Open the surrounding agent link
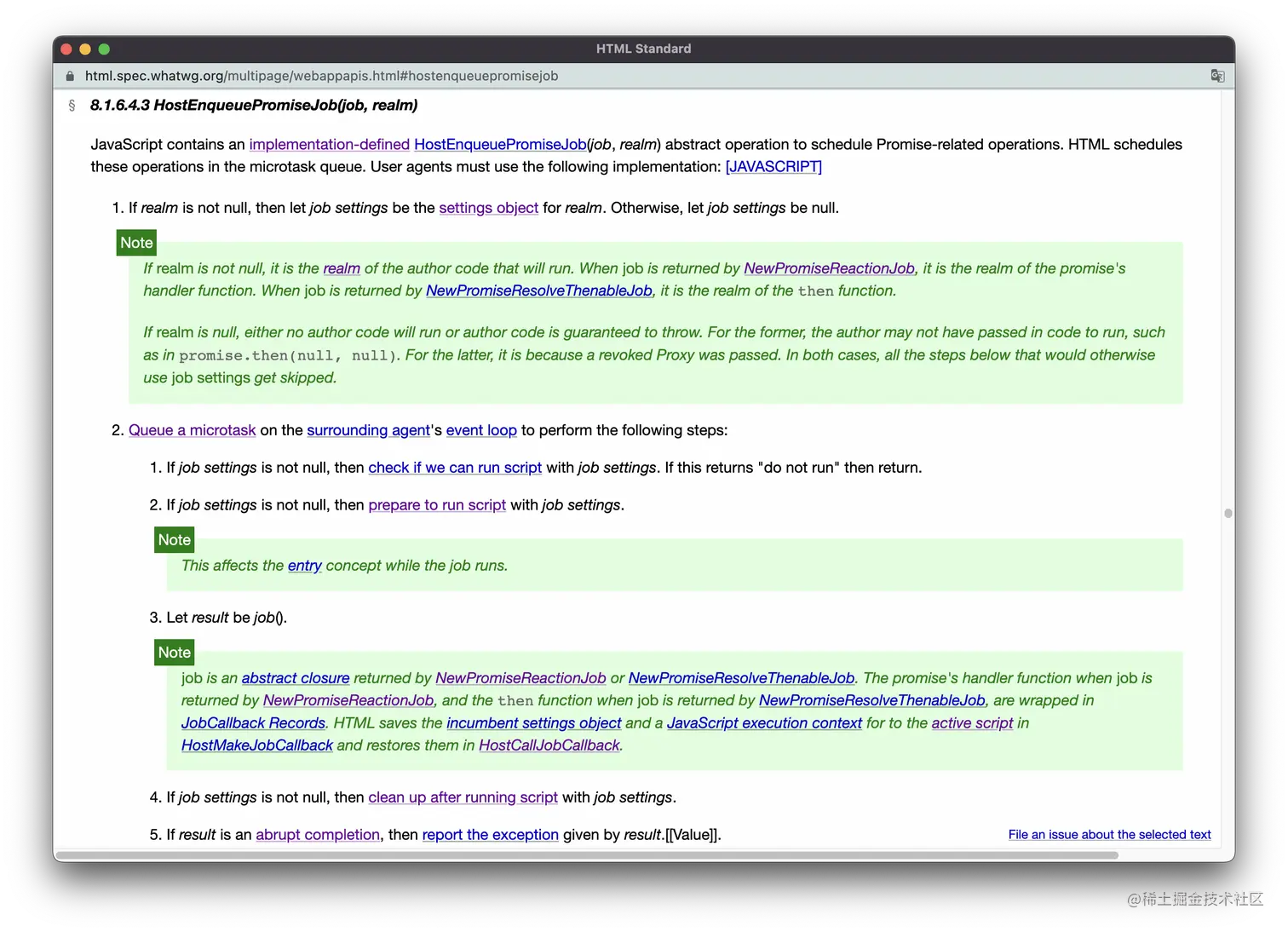The width and height of the screenshot is (1288, 932). [x=368, y=430]
